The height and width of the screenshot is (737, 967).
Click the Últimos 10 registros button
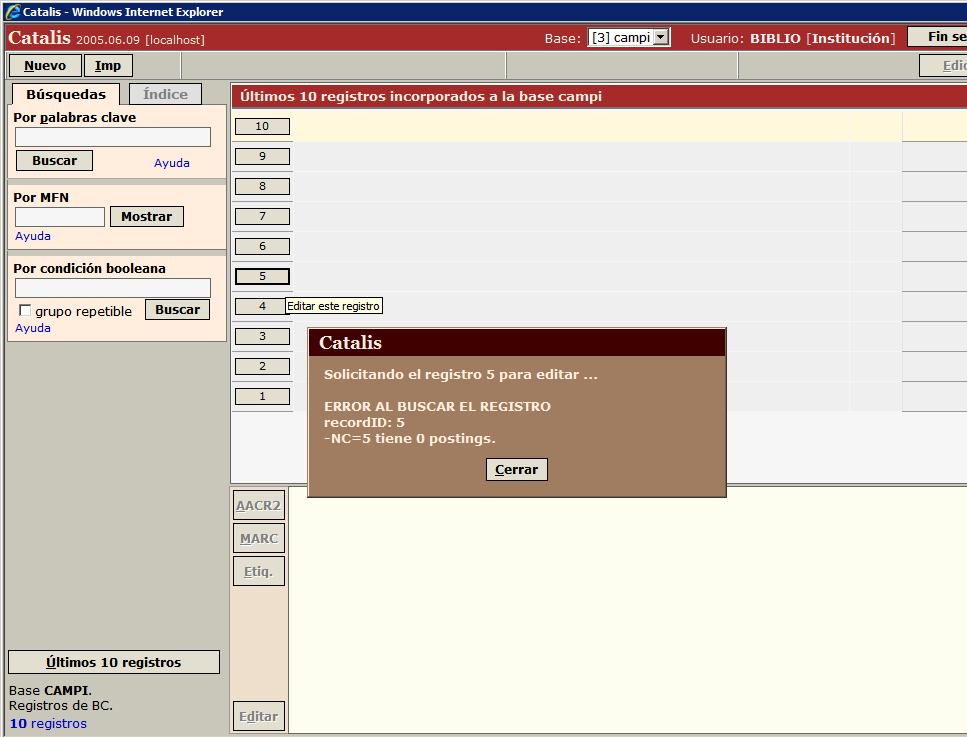coord(113,662)
